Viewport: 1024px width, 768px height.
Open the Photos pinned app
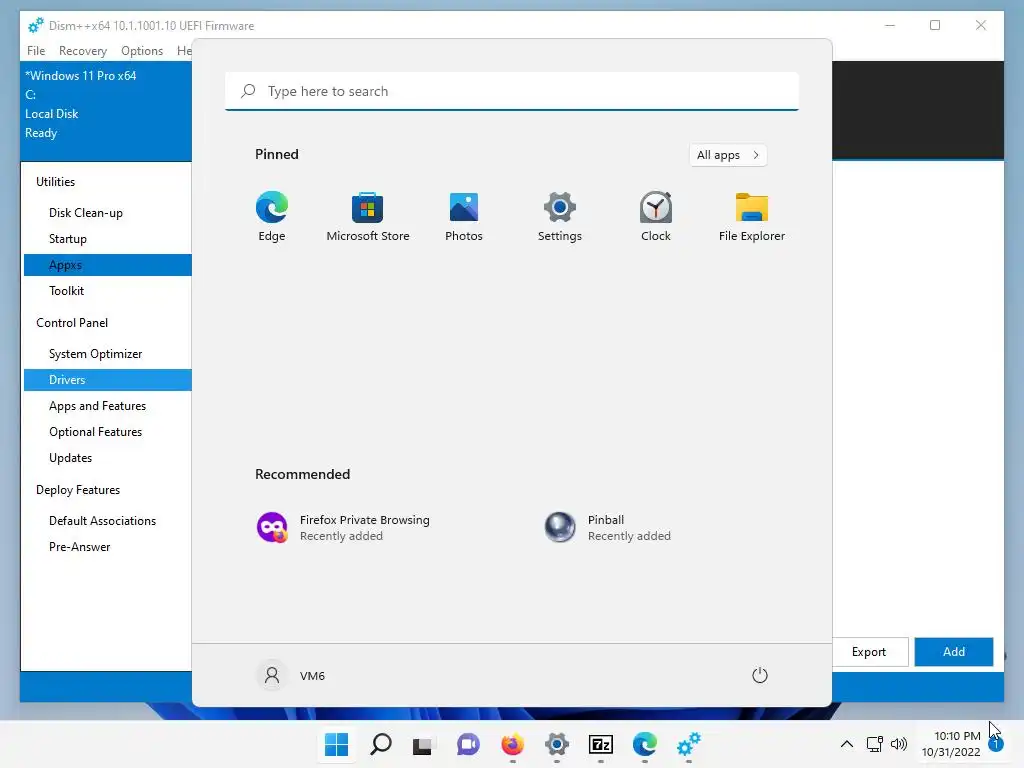point(464,217)
